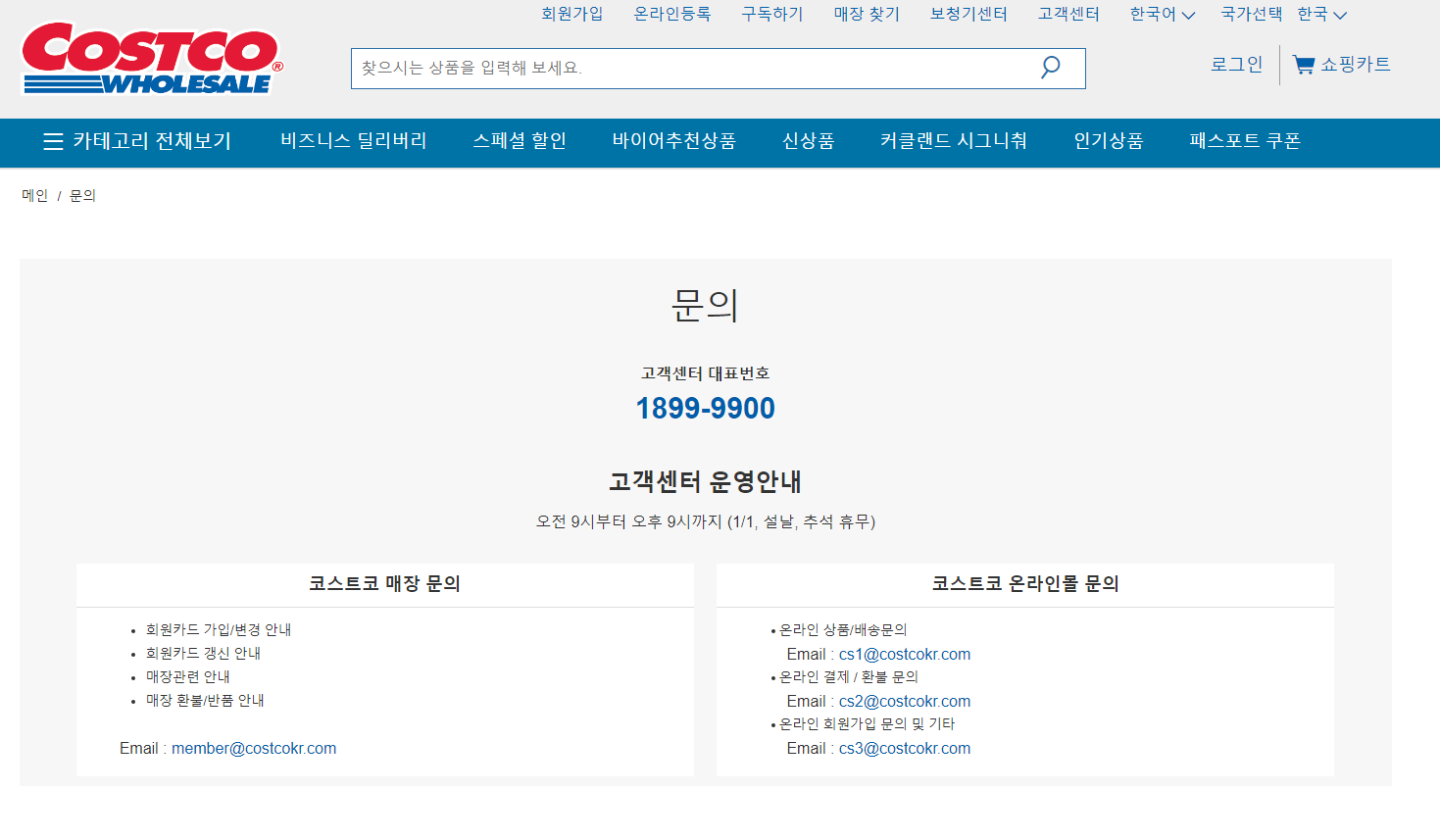Select the 비즈니스 딜리버리 menu item
The width and height of the screenshot is (1440, 840).
pyautogui.click(x=354, y=141)
